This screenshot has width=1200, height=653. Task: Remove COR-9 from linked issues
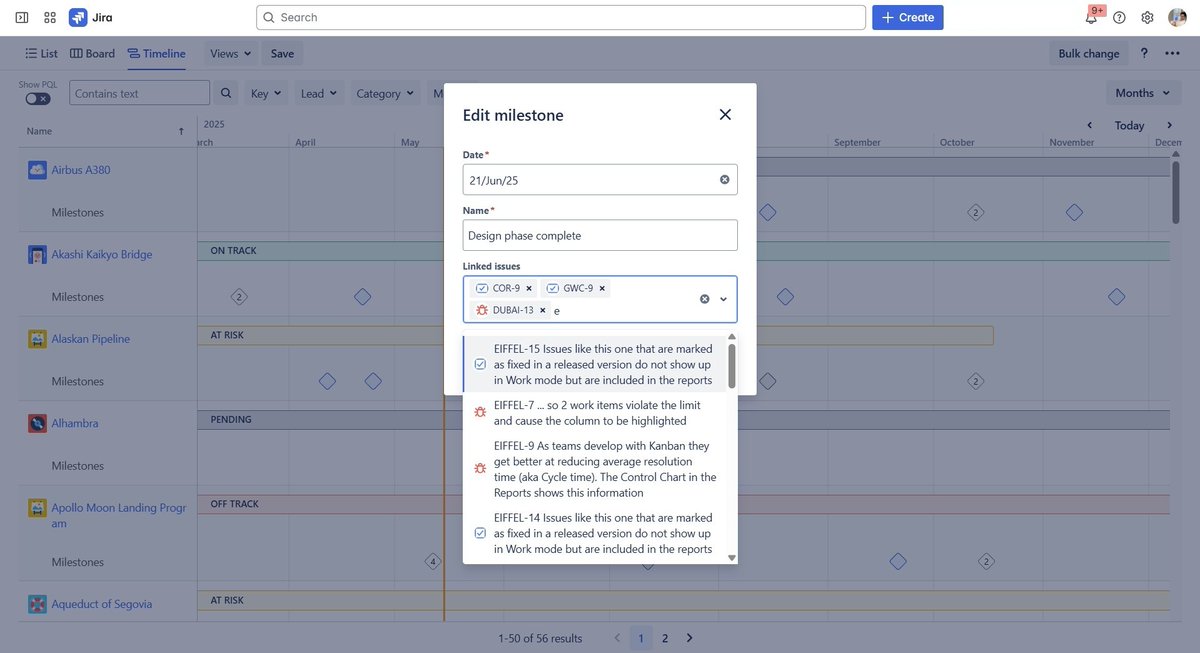529,288
